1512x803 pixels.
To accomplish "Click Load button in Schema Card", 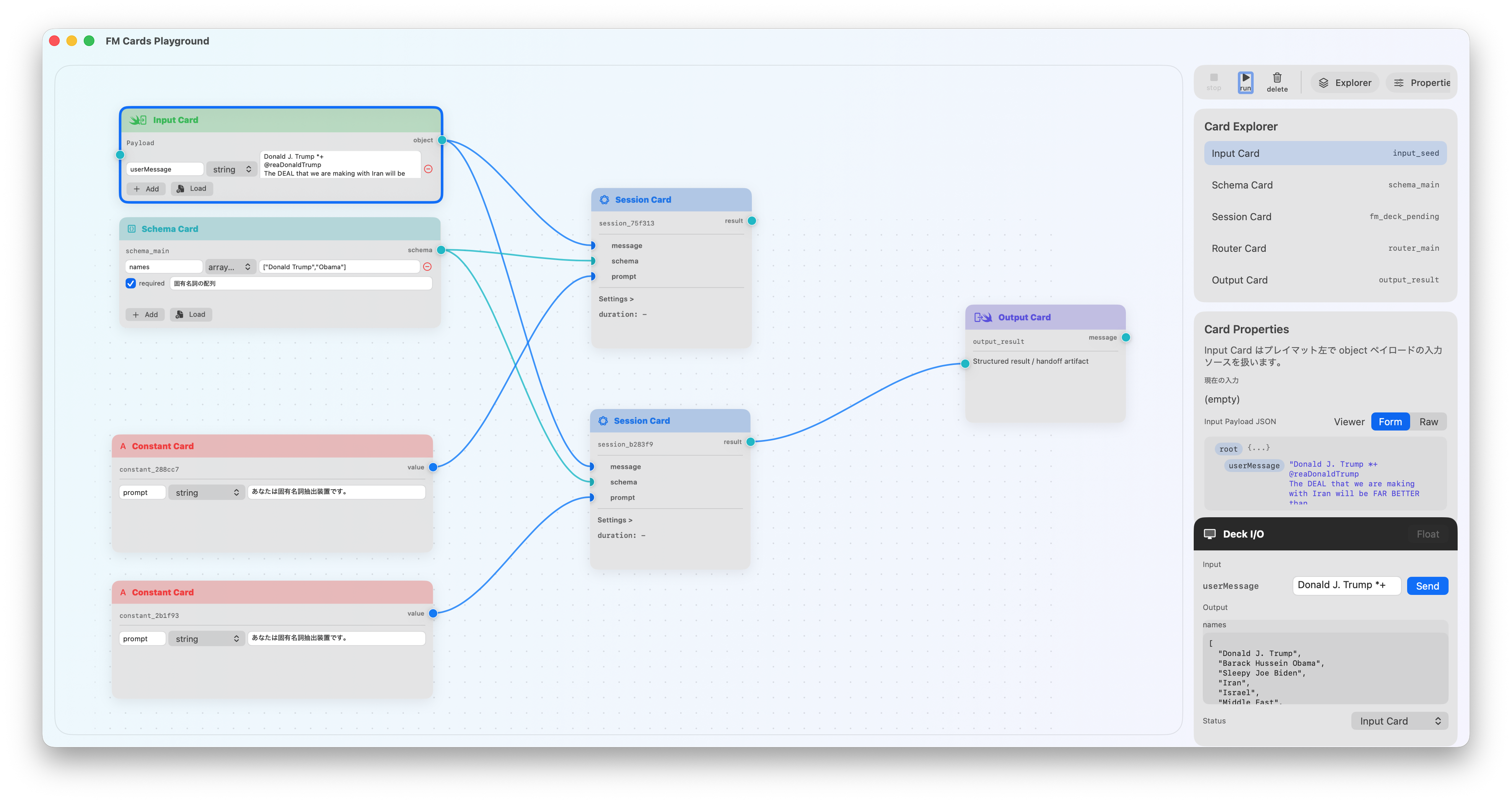I will click(191, 314).
